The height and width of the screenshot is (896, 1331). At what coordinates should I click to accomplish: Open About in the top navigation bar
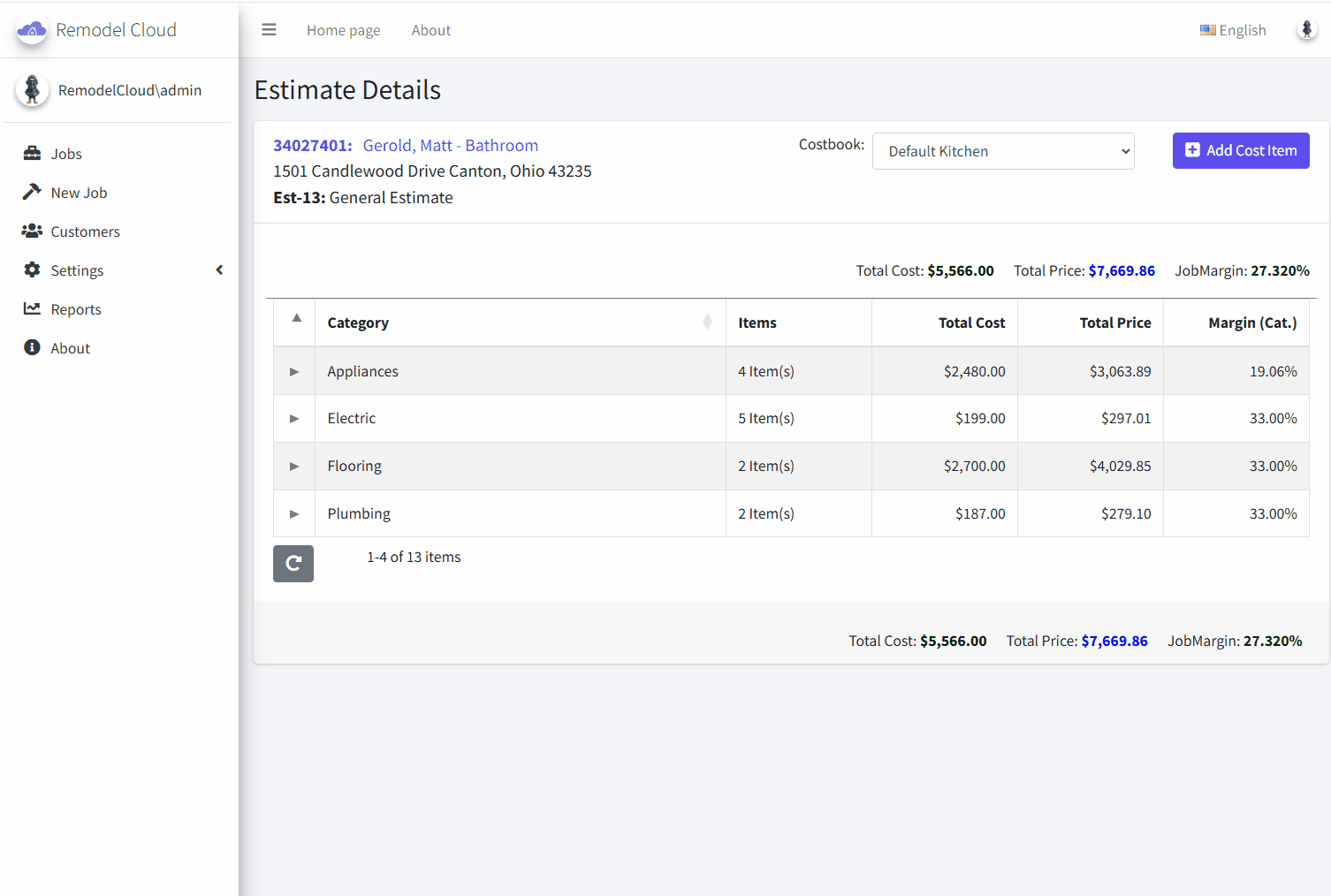[x=430, y=30]
